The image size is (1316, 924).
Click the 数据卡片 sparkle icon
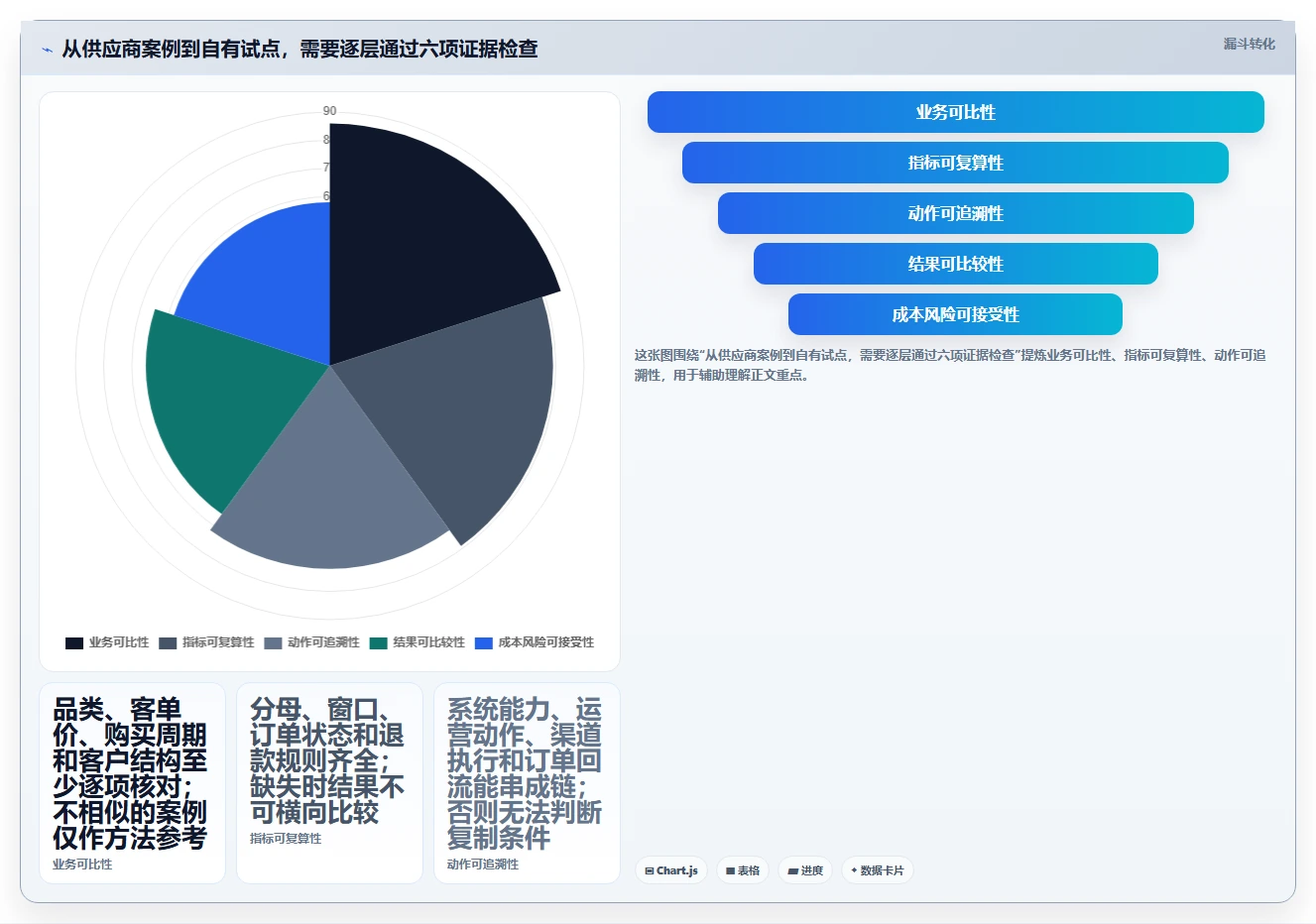[x=854, y=870]
